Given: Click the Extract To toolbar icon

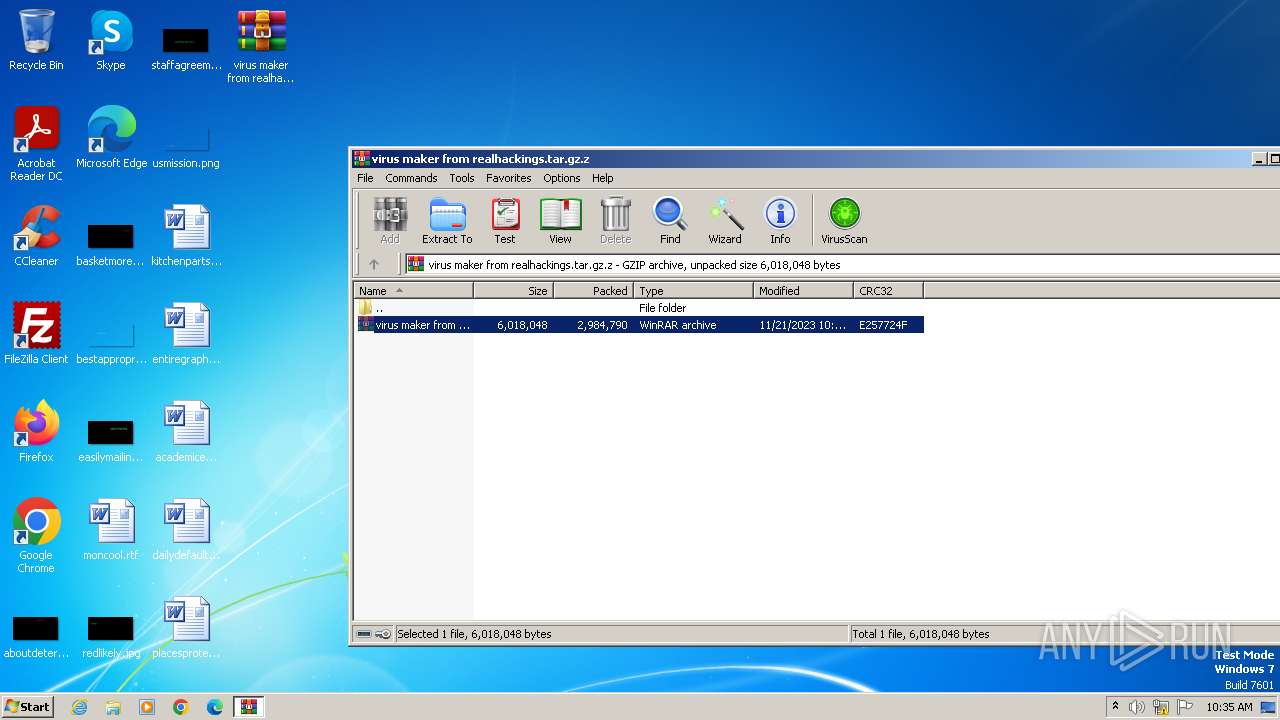Looking at the screenshot, I should point(447,220).
